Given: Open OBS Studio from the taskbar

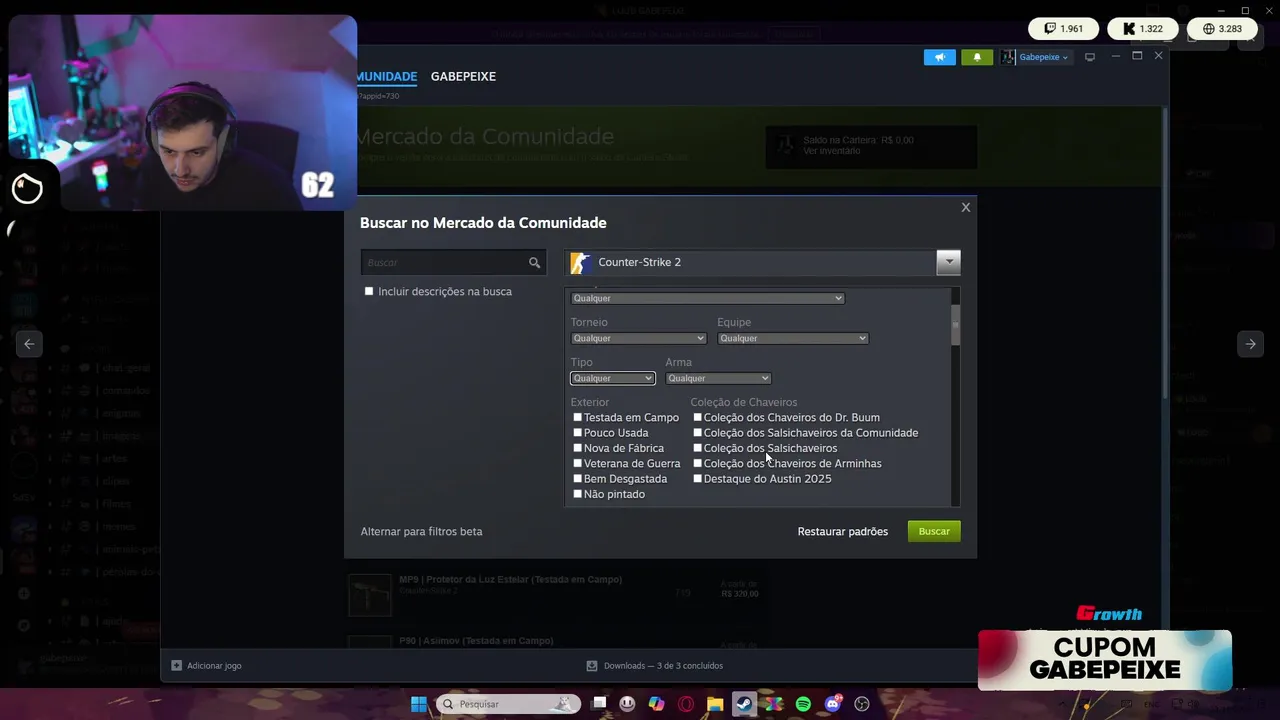Looking at the screenshot, I should [x=862, y=704].
